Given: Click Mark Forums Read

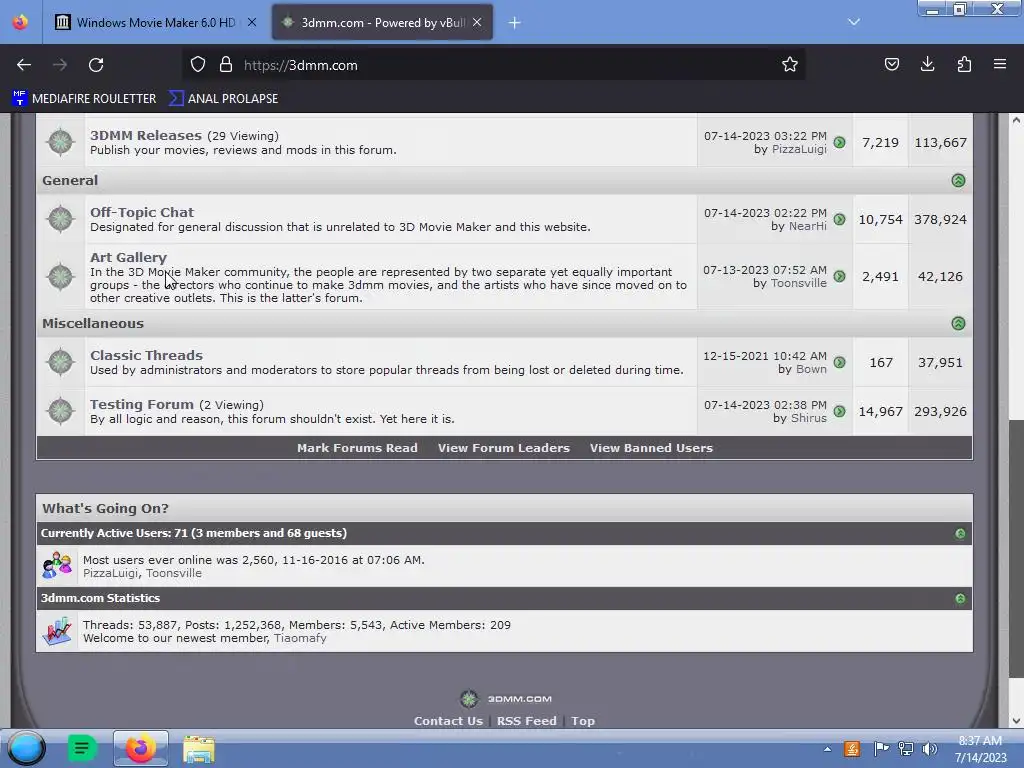Looking at the screenshot, I should pos(357,448).
